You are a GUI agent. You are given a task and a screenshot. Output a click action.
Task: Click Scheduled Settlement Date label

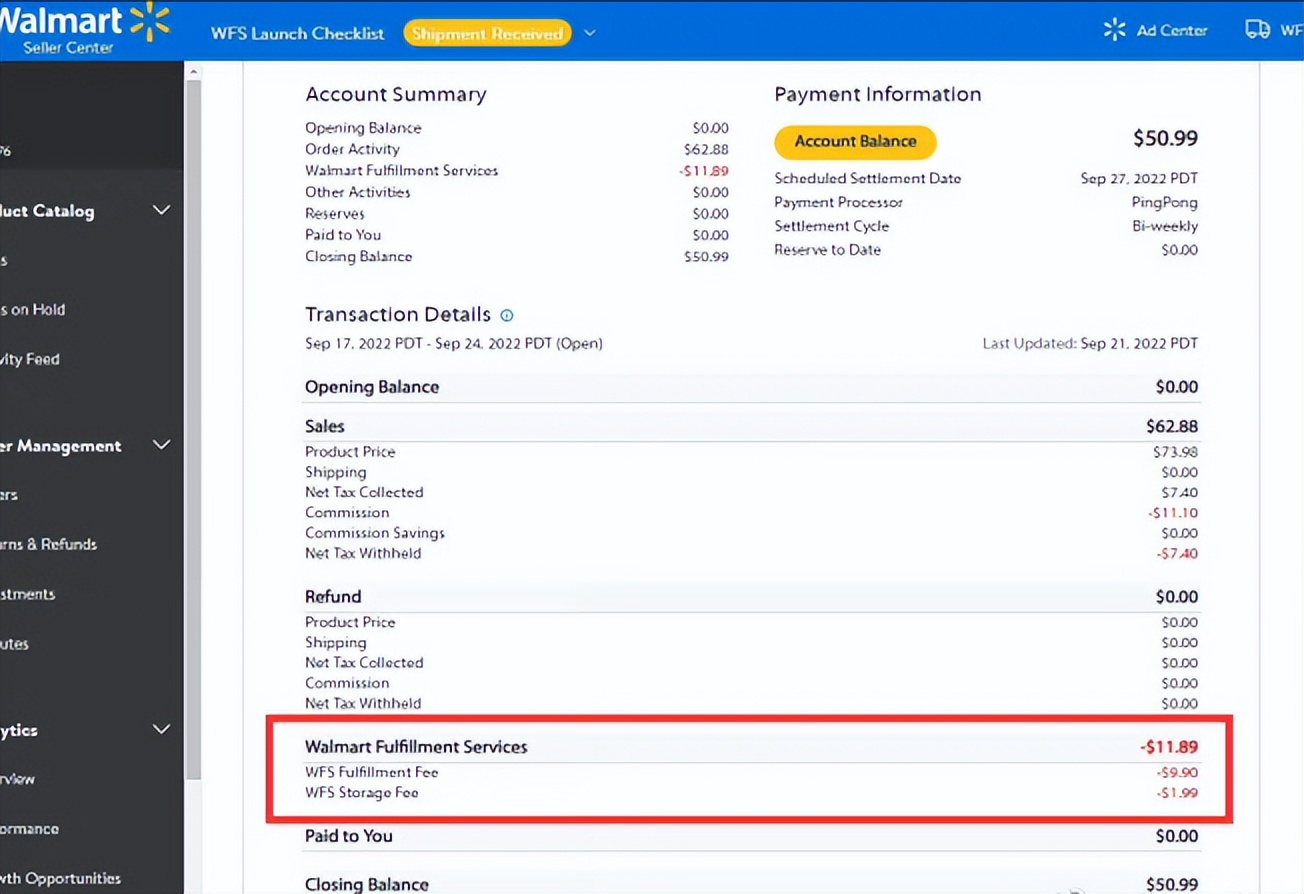pos(868,178)
